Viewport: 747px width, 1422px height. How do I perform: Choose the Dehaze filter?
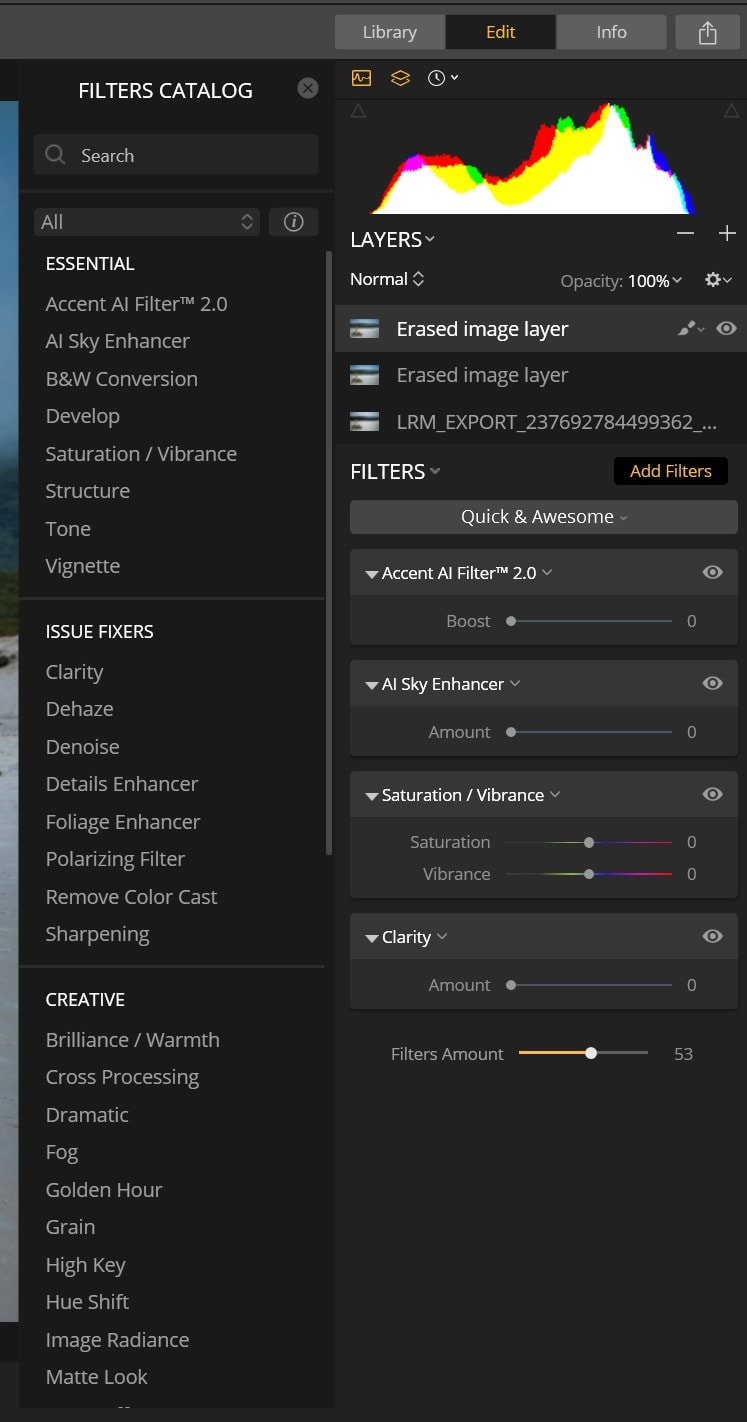pyautogui.click(x=79, y=709)
